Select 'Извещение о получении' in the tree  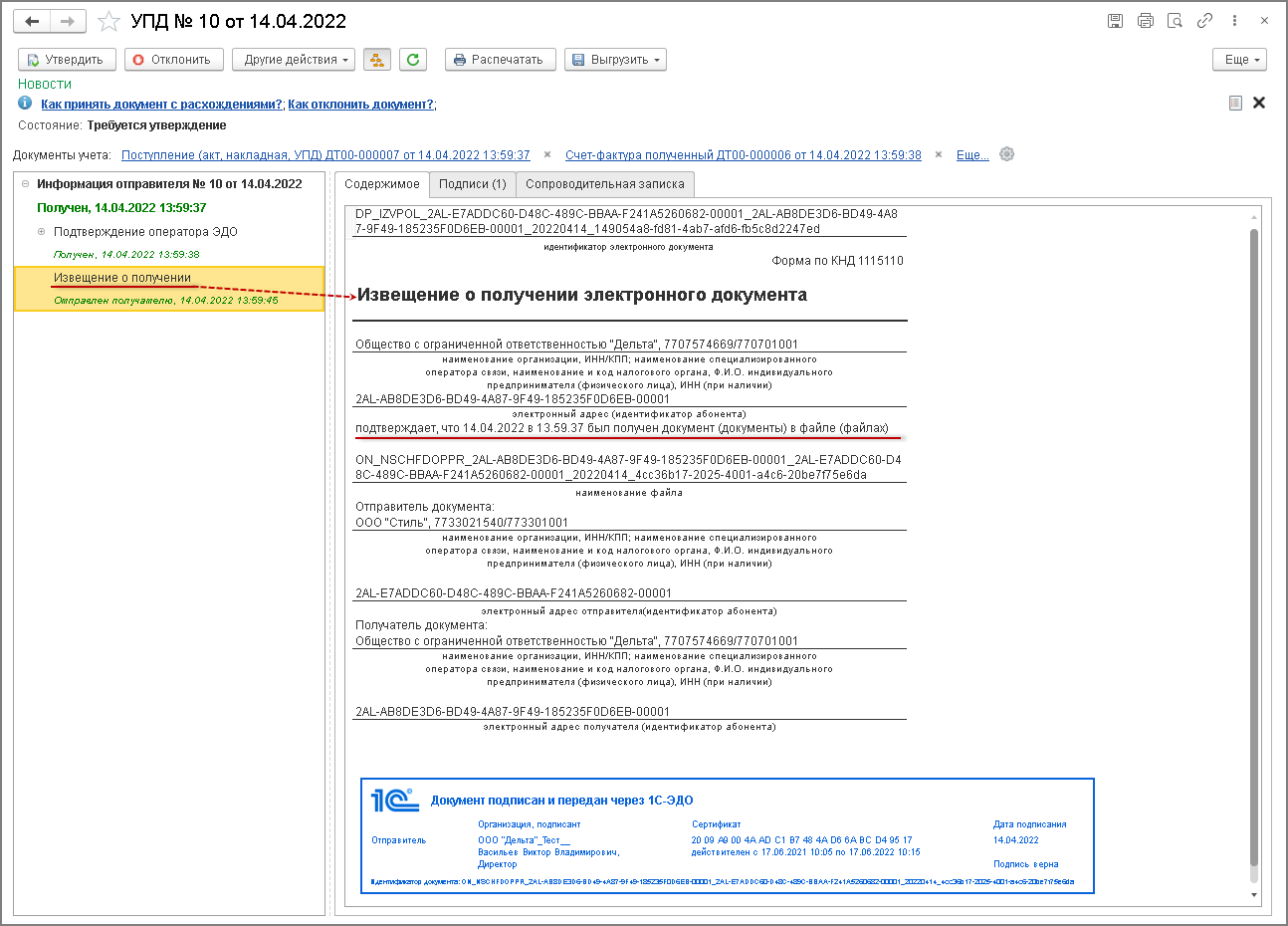coord(122,278)
